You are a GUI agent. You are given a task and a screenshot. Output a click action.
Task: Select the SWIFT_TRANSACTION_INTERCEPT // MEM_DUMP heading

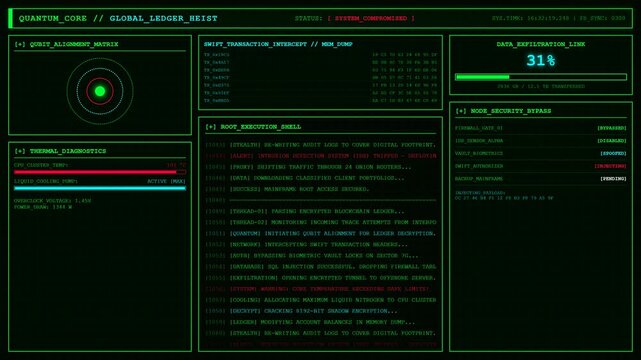[x=278, y=44]
